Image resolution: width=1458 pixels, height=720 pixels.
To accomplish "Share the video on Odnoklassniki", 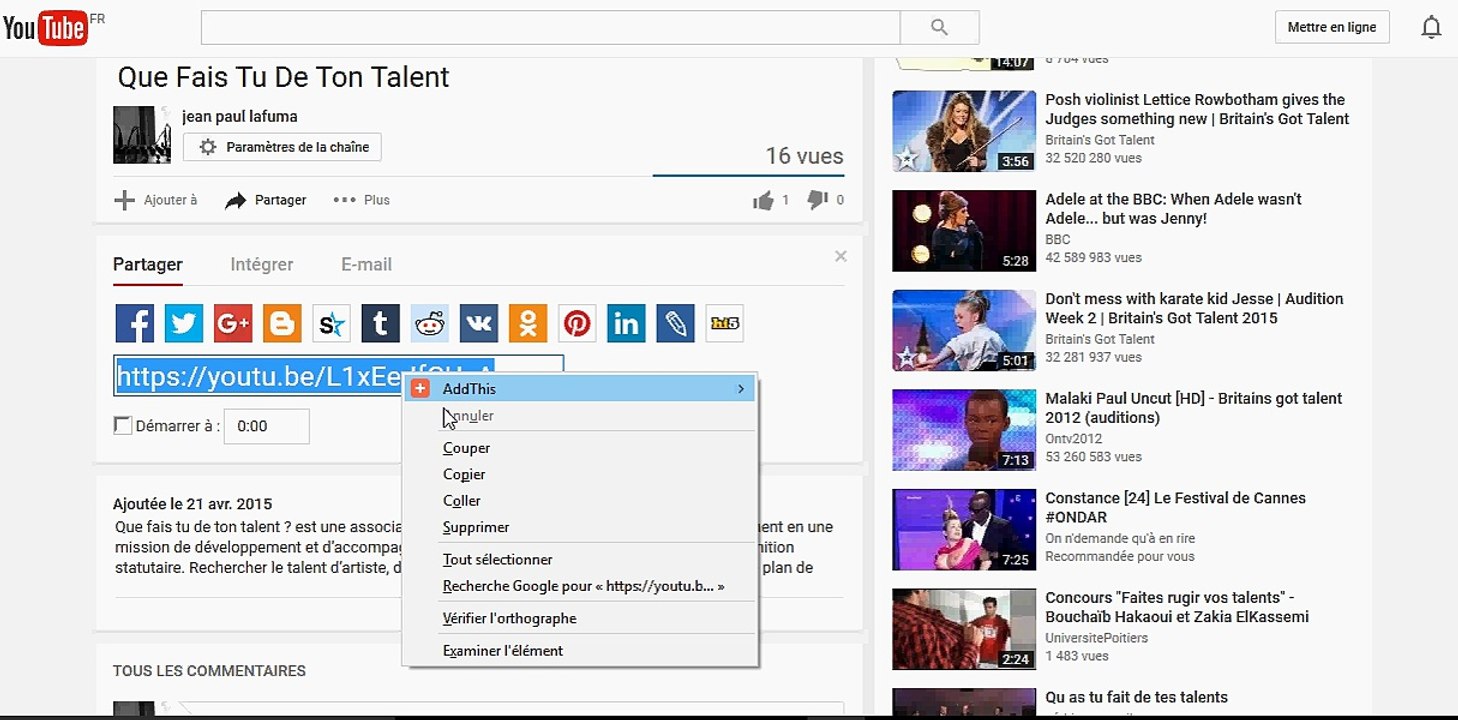I will pyautogui.click(x=528, y=323).
